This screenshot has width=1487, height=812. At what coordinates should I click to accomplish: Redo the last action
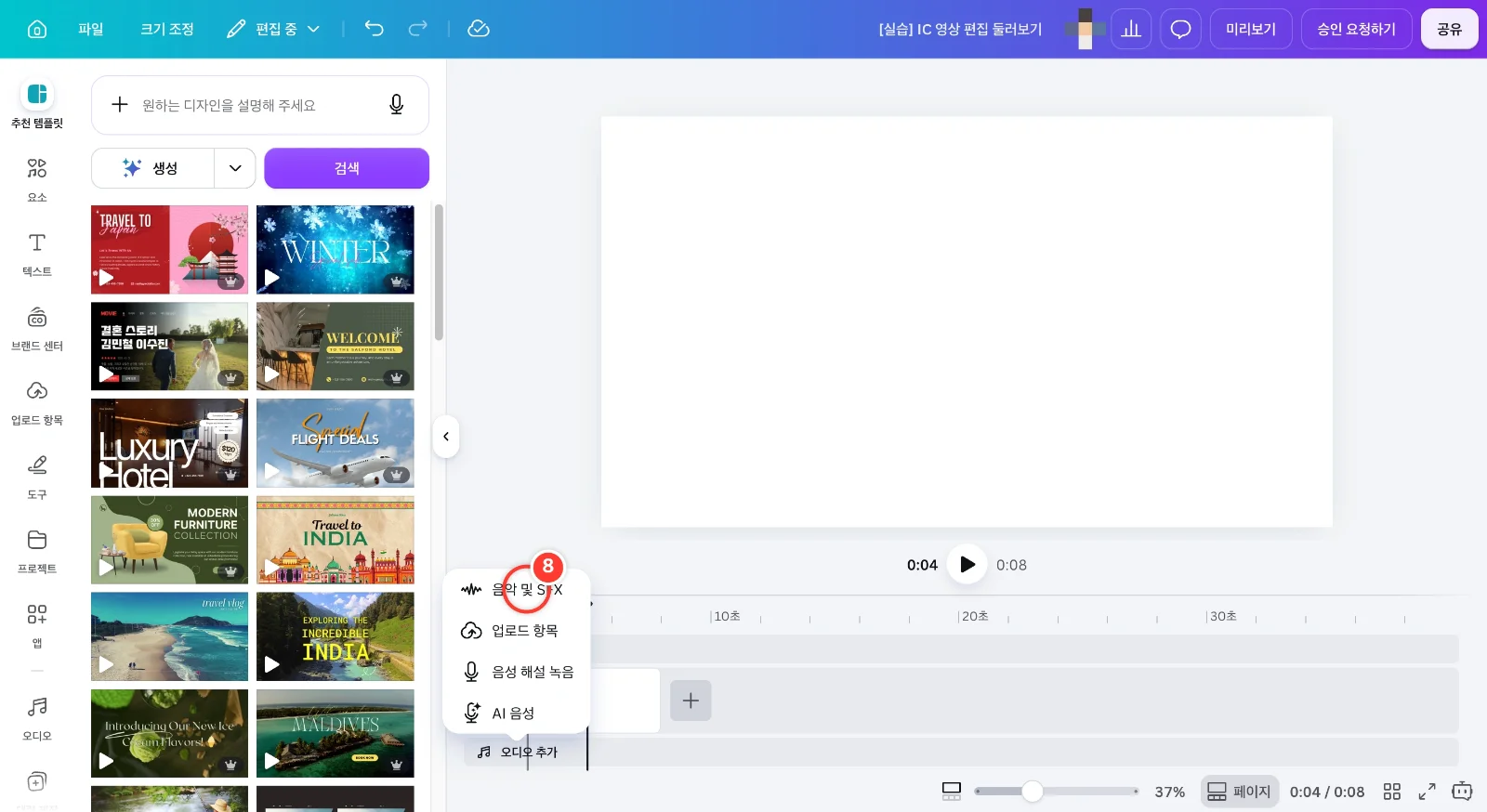coord(418,29)
